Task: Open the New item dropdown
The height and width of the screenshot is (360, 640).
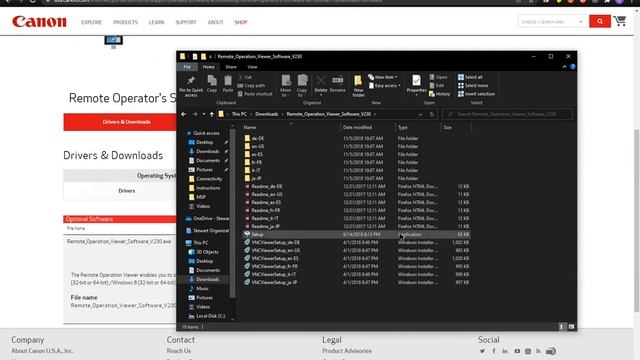Action: pos(382,77)
